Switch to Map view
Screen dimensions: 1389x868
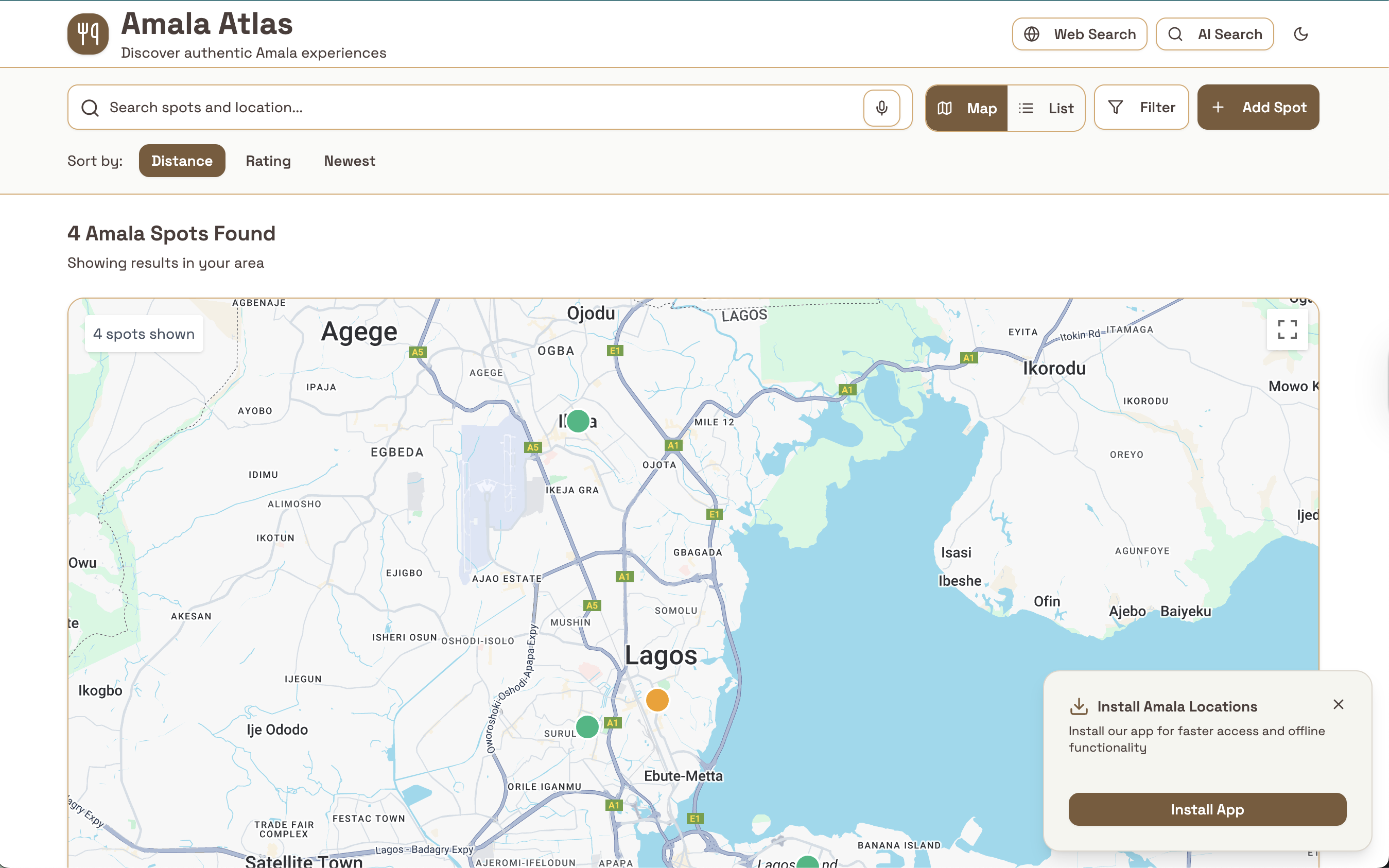967,108
